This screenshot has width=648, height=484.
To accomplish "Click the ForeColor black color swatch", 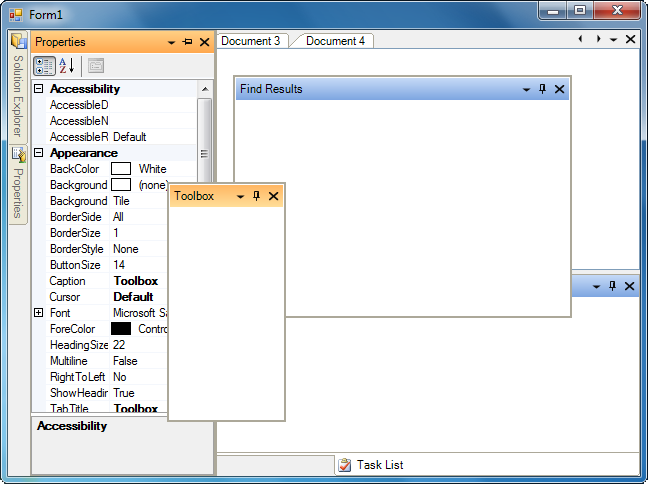I will point(121,329).
